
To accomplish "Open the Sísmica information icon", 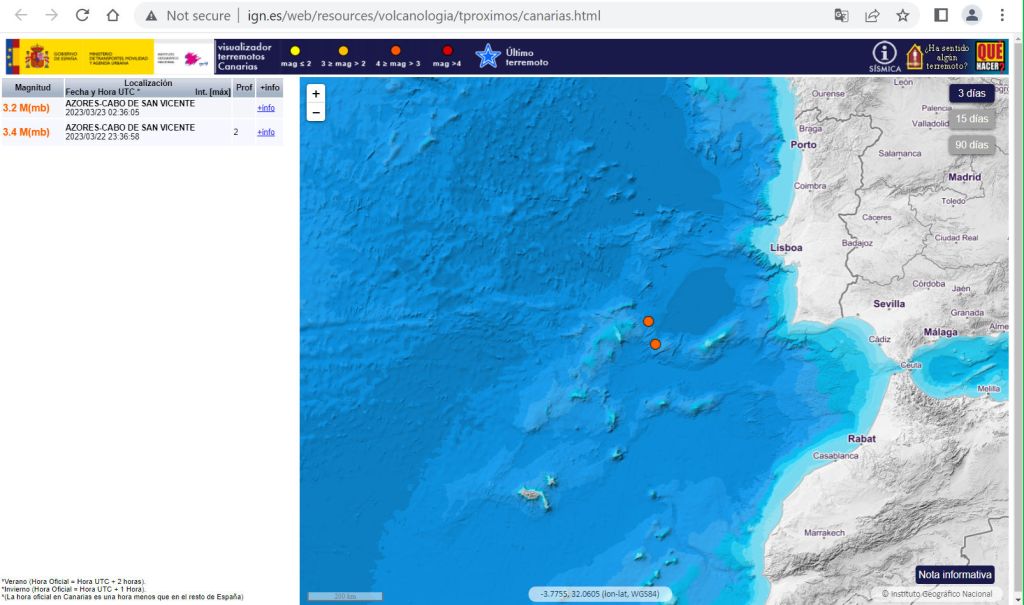I will [885, 54].
